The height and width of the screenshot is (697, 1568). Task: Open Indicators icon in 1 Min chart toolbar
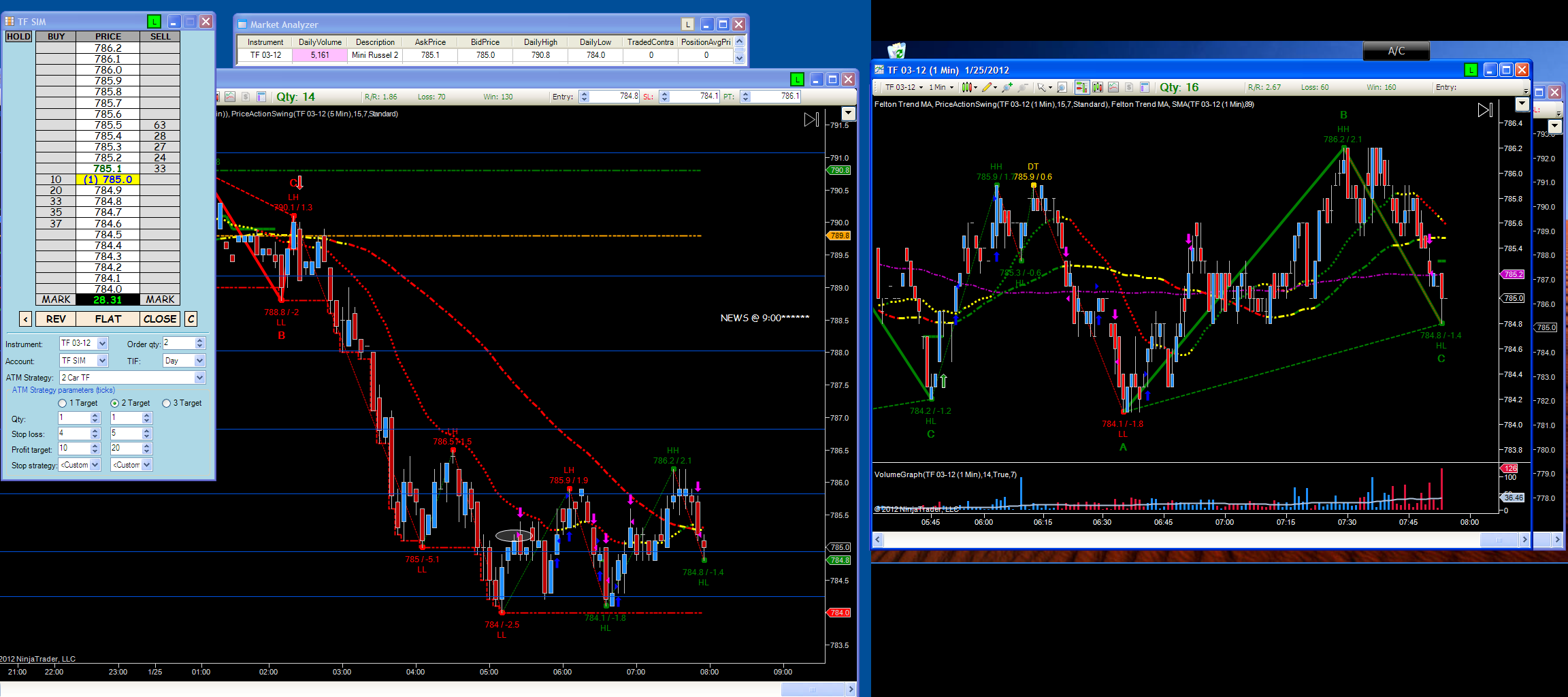tap(1113, 87)
